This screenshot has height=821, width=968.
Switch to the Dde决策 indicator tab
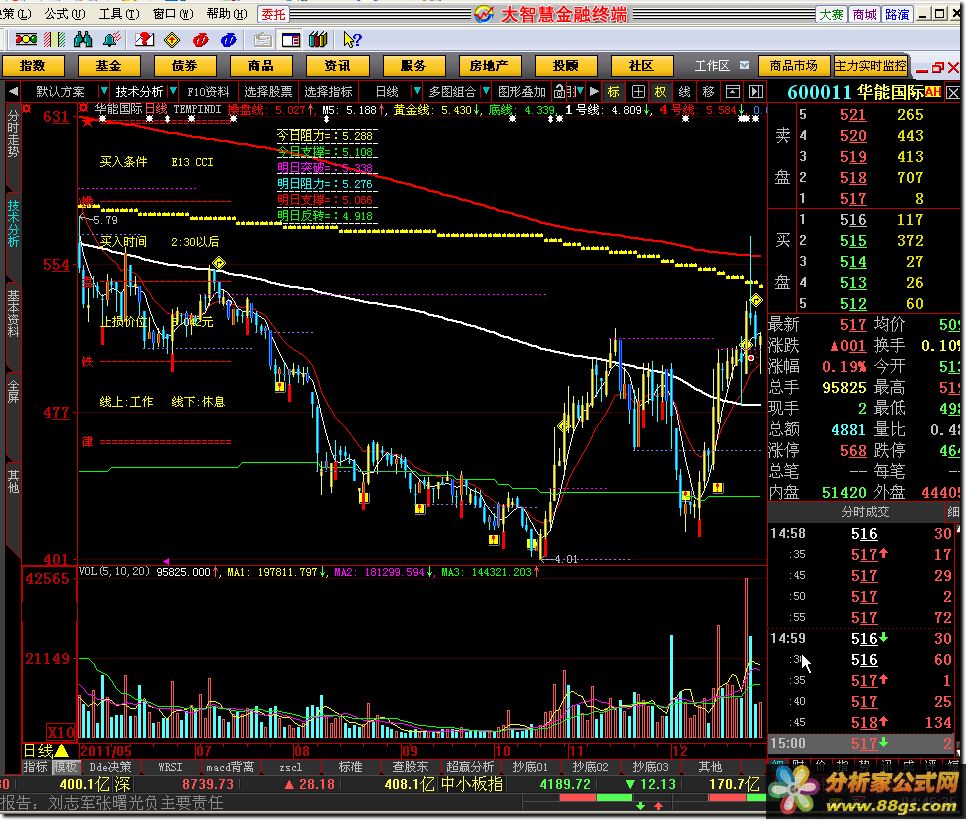(111, 767)
